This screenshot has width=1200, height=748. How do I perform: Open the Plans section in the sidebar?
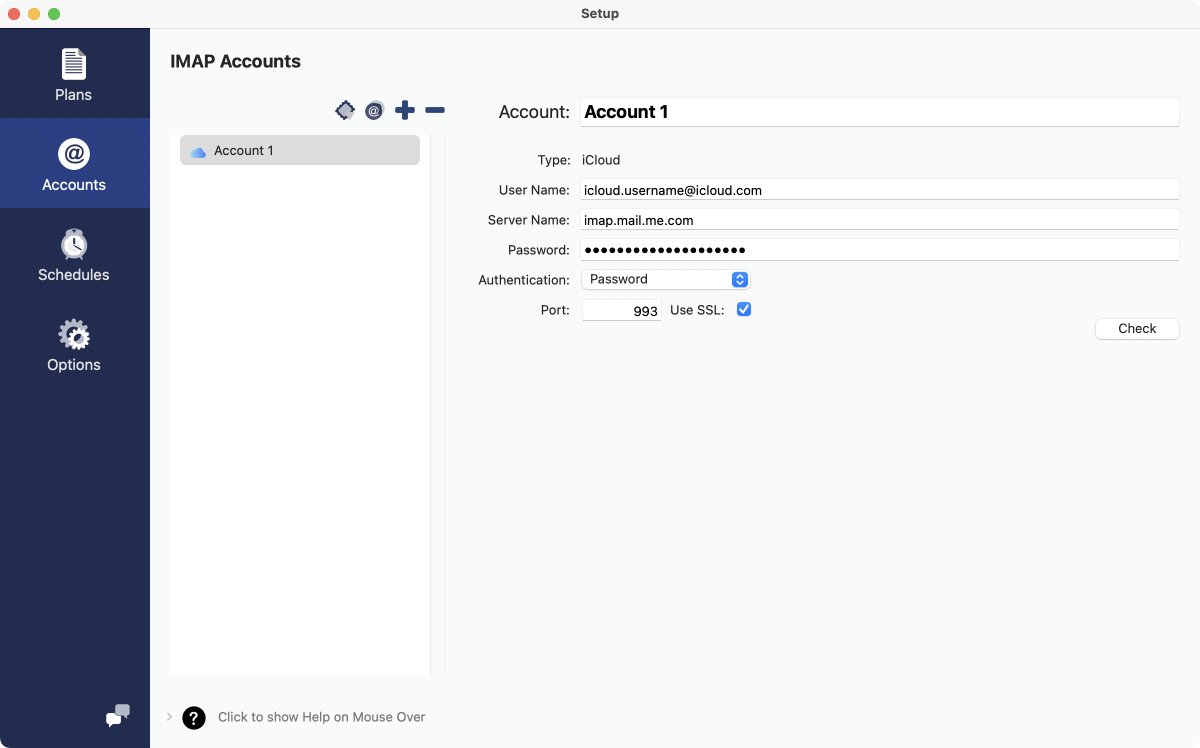(73, 73)
